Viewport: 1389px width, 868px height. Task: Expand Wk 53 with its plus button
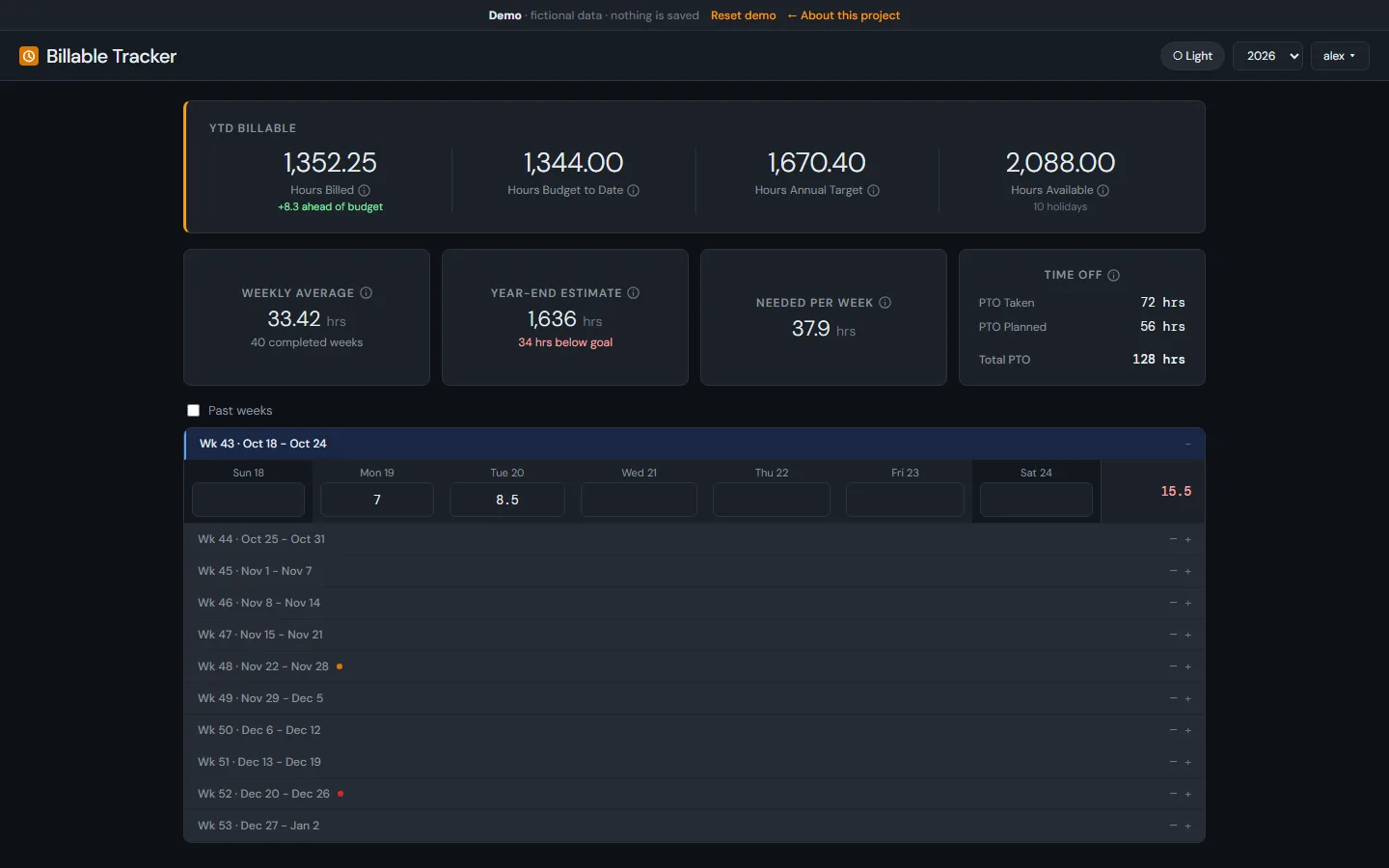tap(1188, 826)
